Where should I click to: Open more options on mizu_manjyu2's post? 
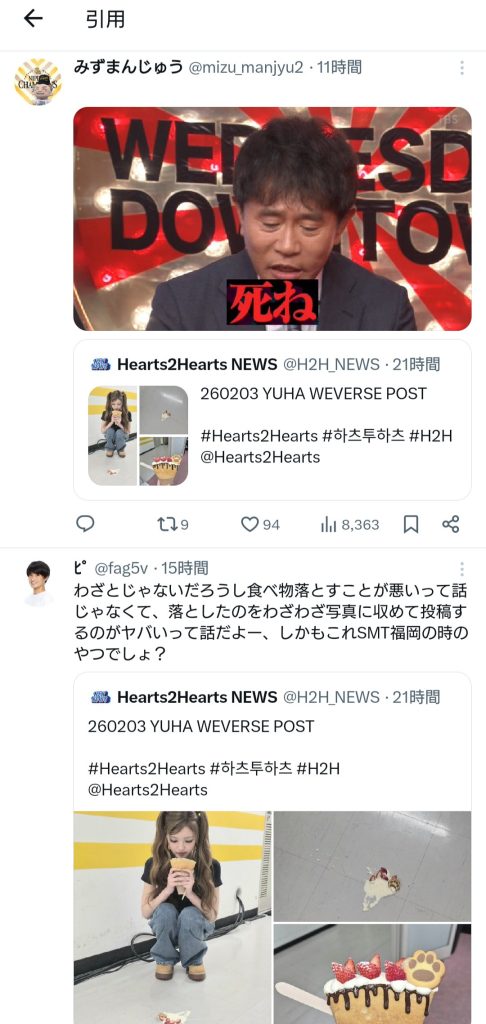point(462,68)
